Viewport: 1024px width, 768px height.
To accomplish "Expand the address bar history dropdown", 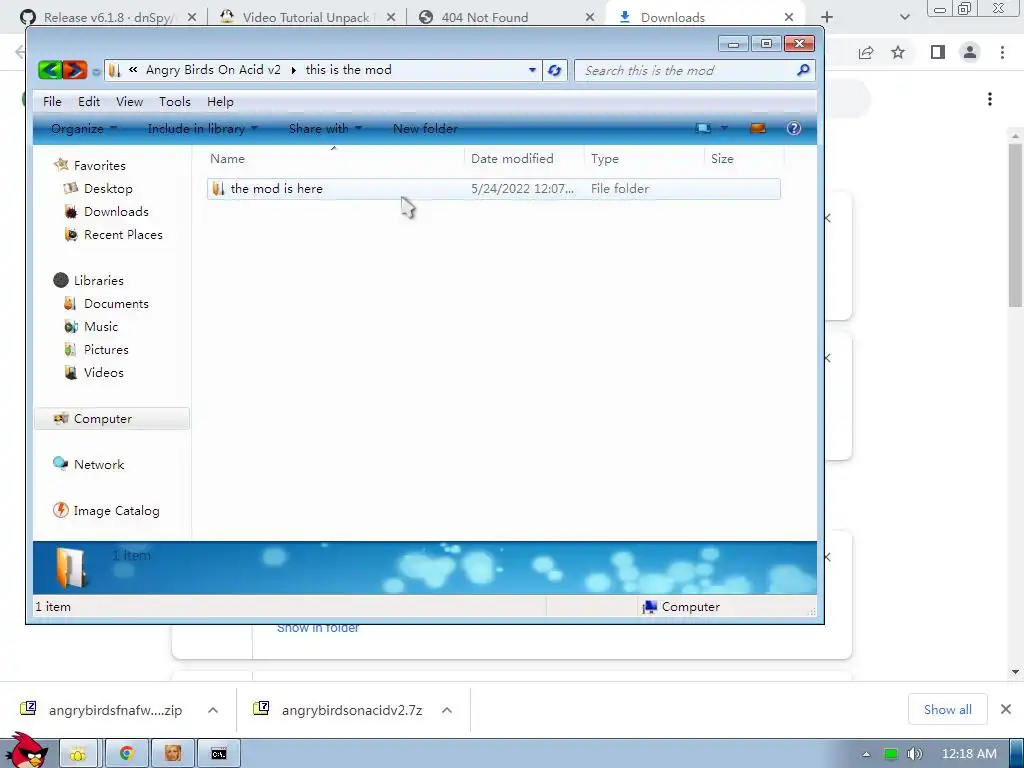I will point(532,71).
